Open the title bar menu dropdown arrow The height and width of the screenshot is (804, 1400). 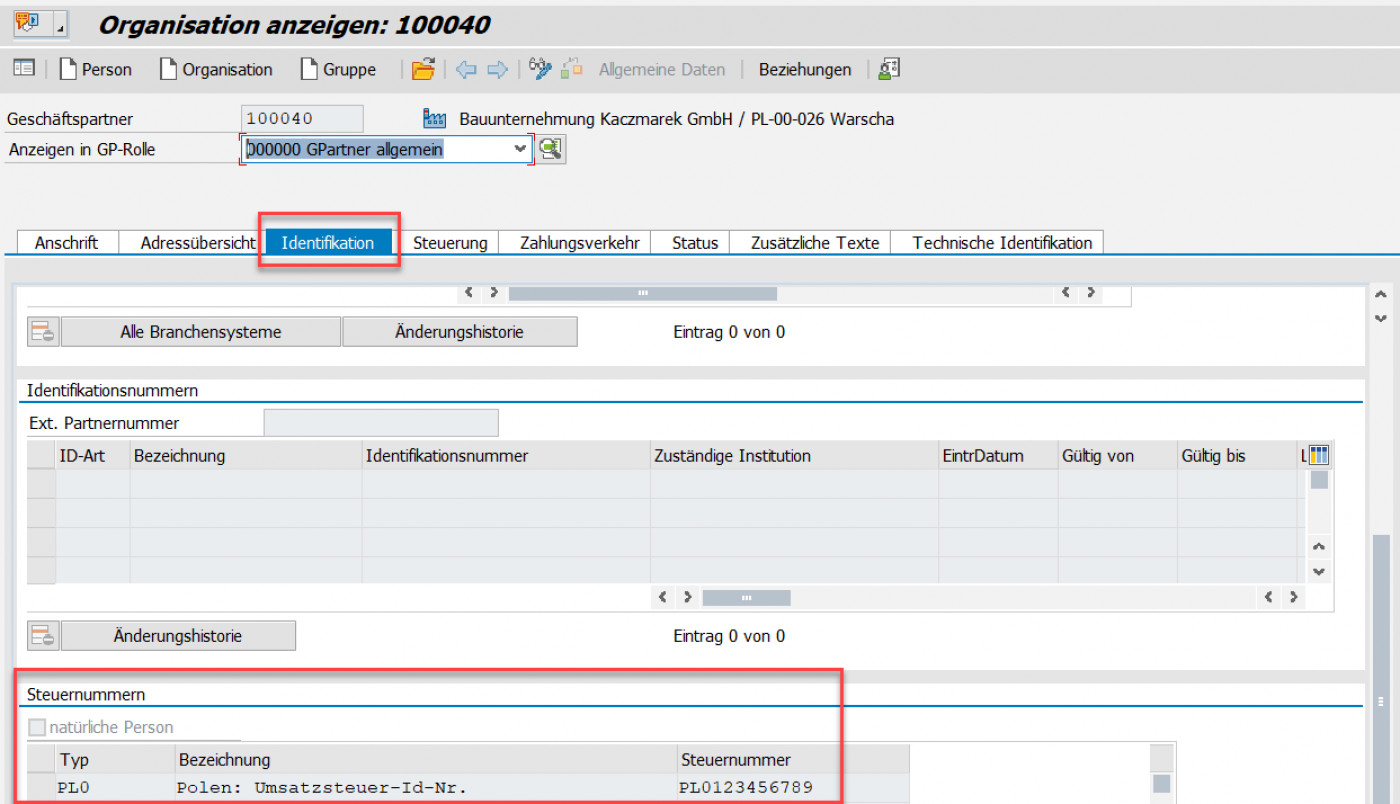point(60,26)
